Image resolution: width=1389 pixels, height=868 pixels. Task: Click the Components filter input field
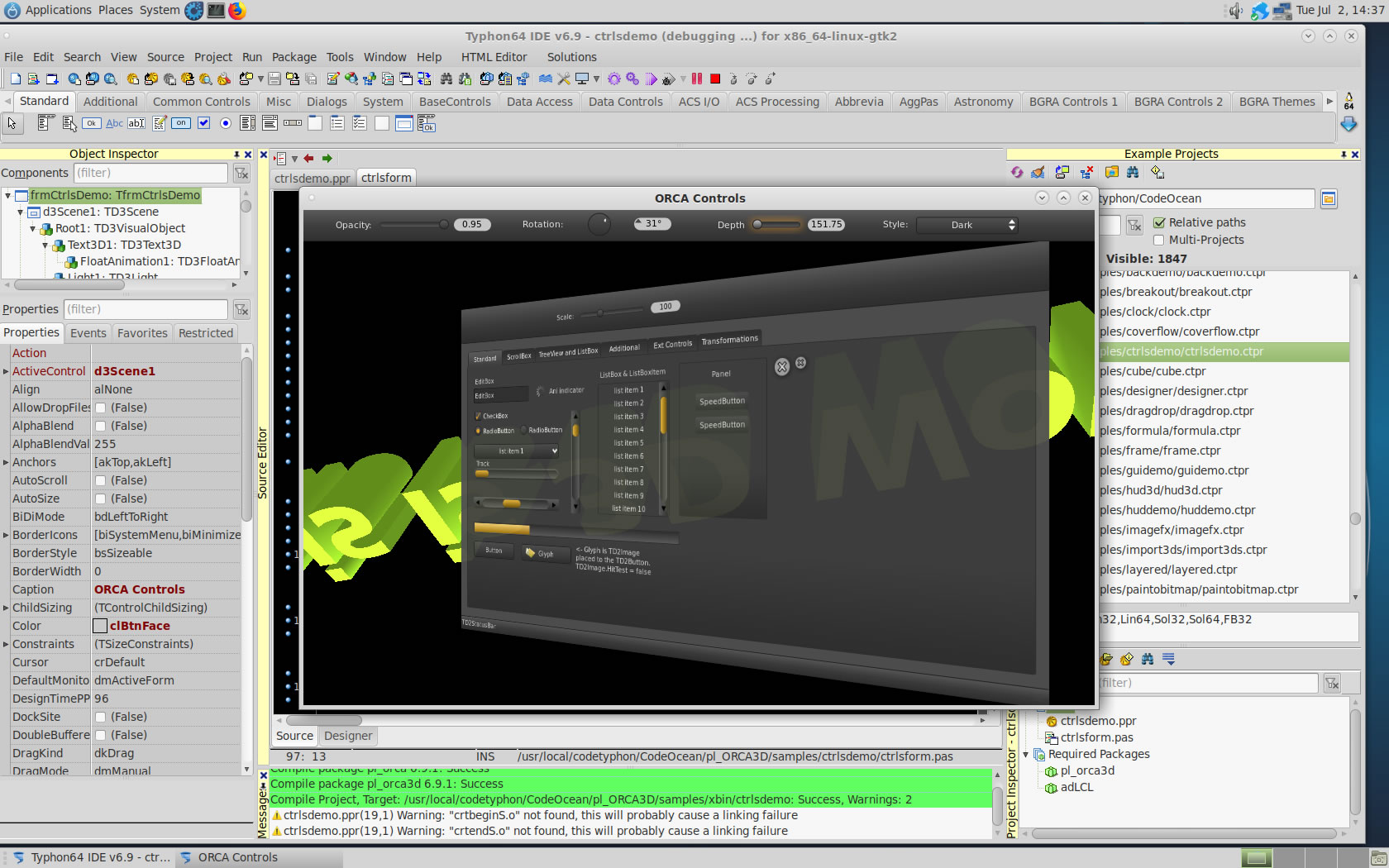tap(150, 173)
